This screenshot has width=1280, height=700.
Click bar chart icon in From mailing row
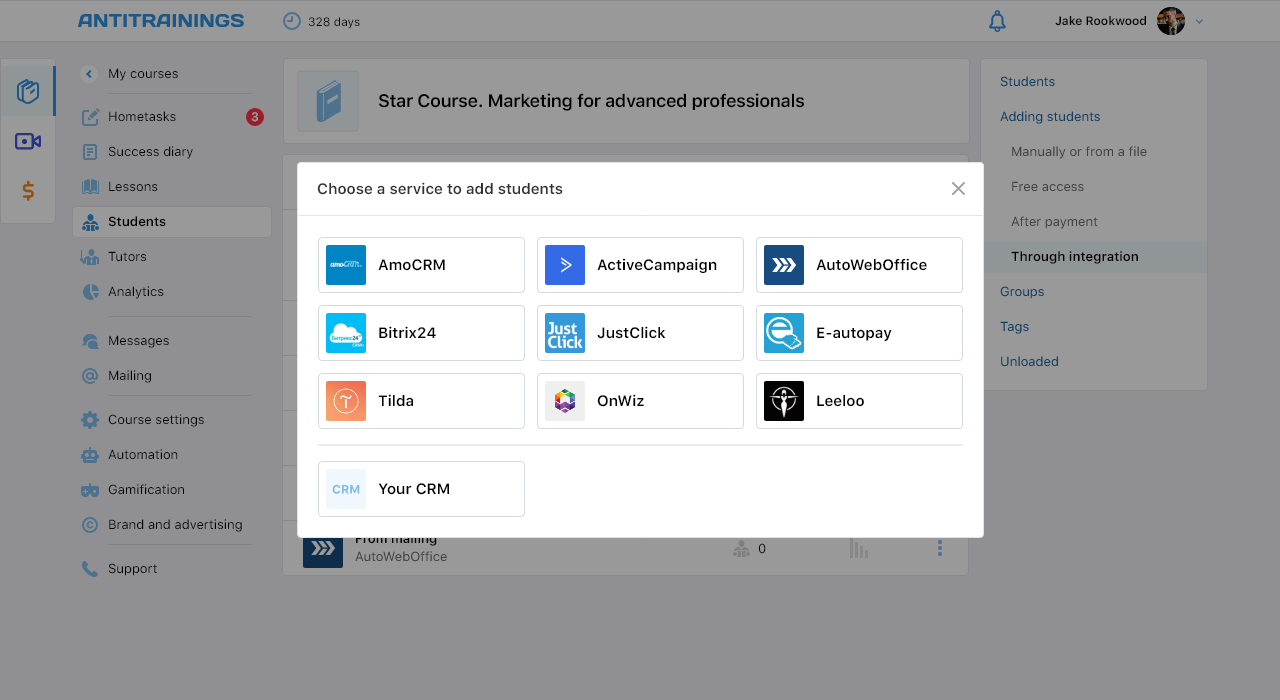(x=859, y=548)
